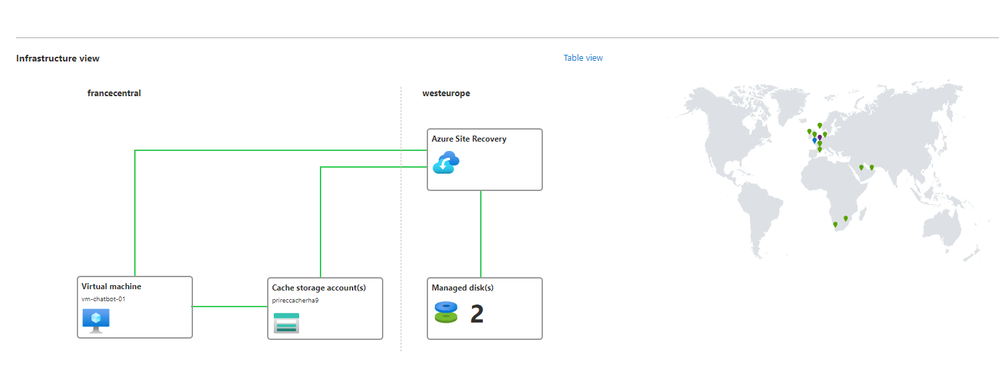This screenshot has width=999, height=366.
Task: Click the prireccacherha9 storage account name
Action: pyautogui.click(x=295, y=300)
